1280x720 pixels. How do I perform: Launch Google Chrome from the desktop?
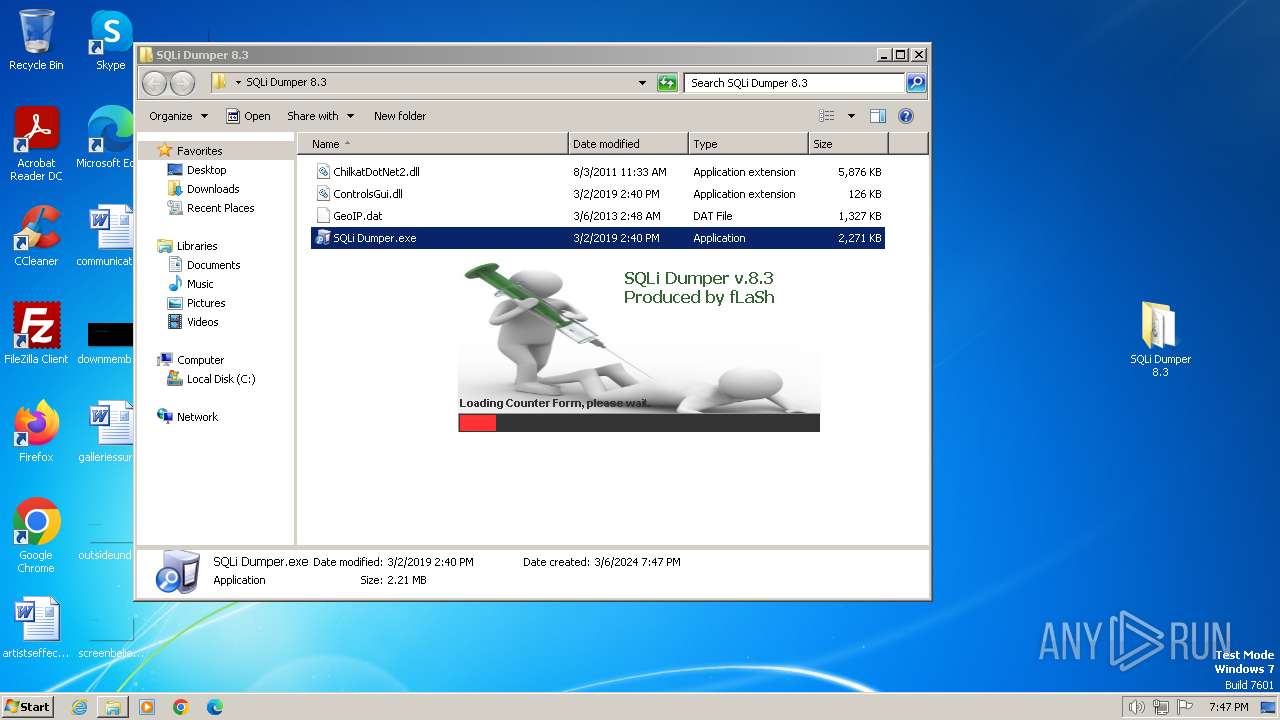(36, 535)
